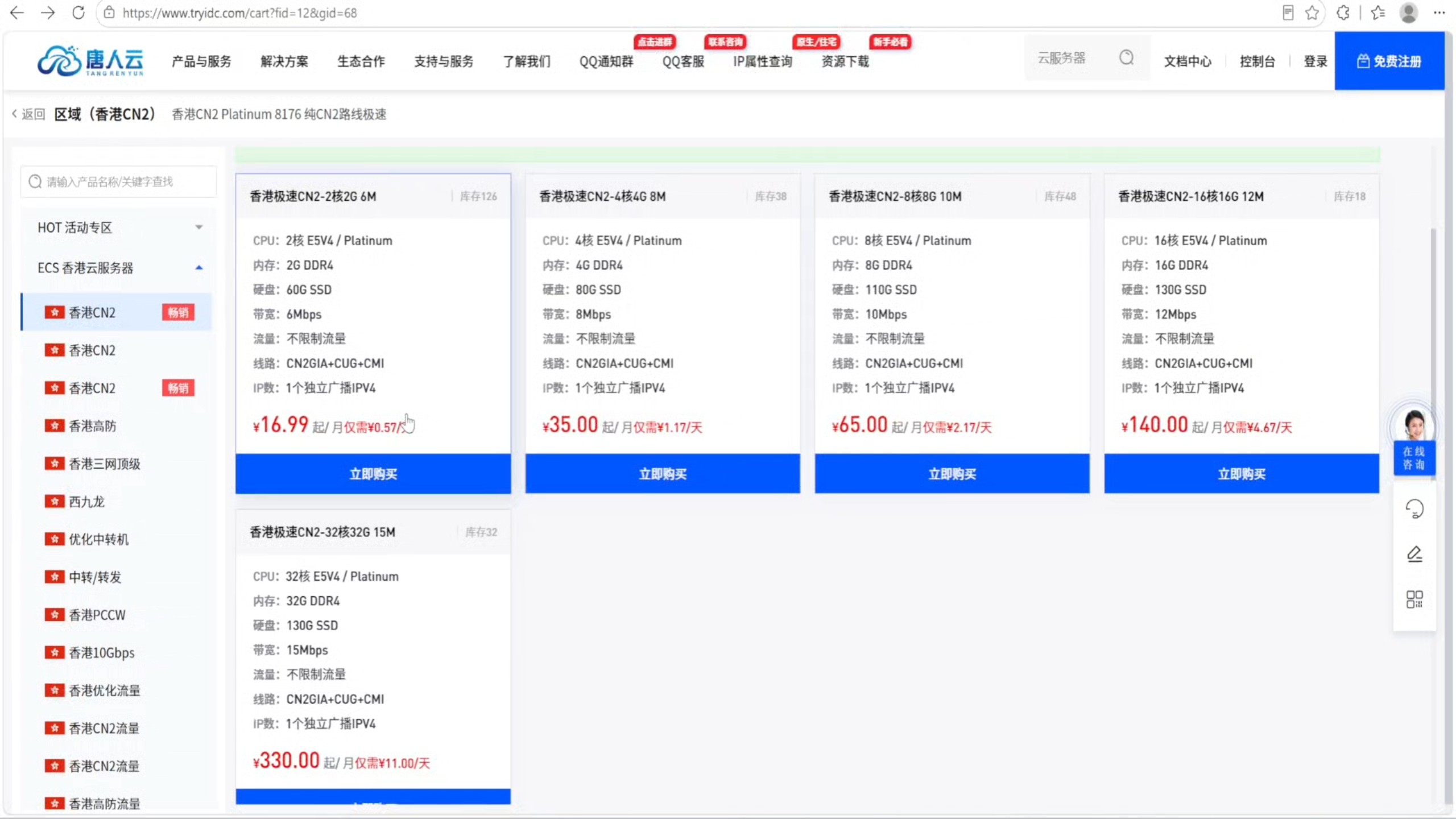Click the 文档中心 link
1456x819 pixels.
(1188, 61)
